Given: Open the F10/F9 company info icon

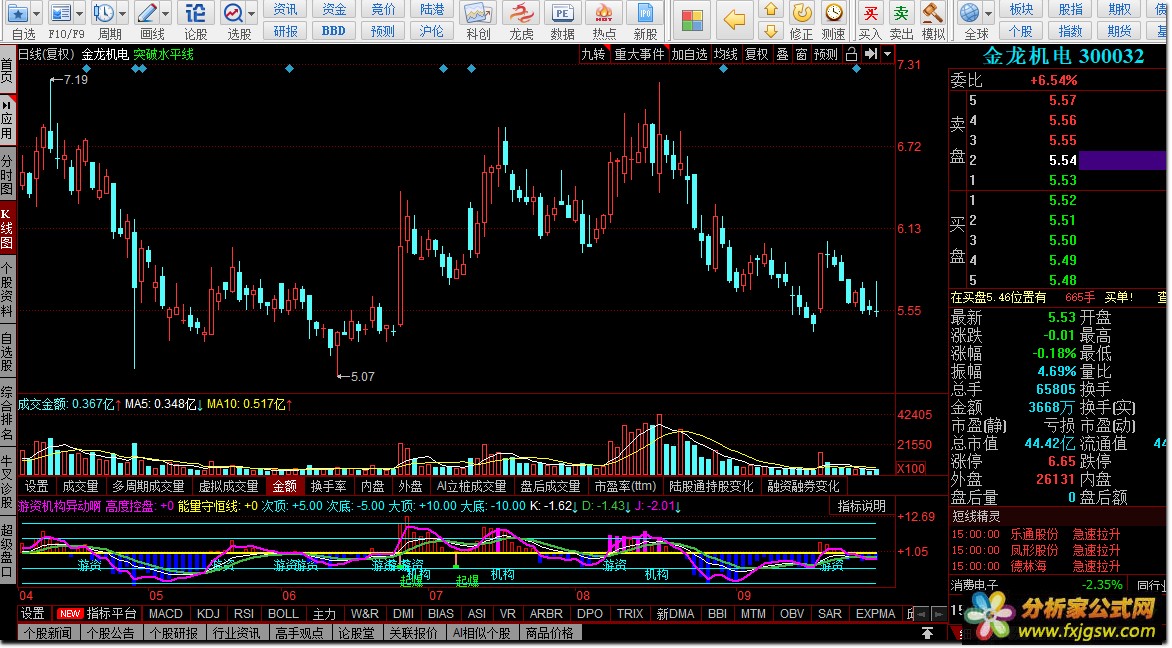Looking at the screenshot, I should click(61, 13).
